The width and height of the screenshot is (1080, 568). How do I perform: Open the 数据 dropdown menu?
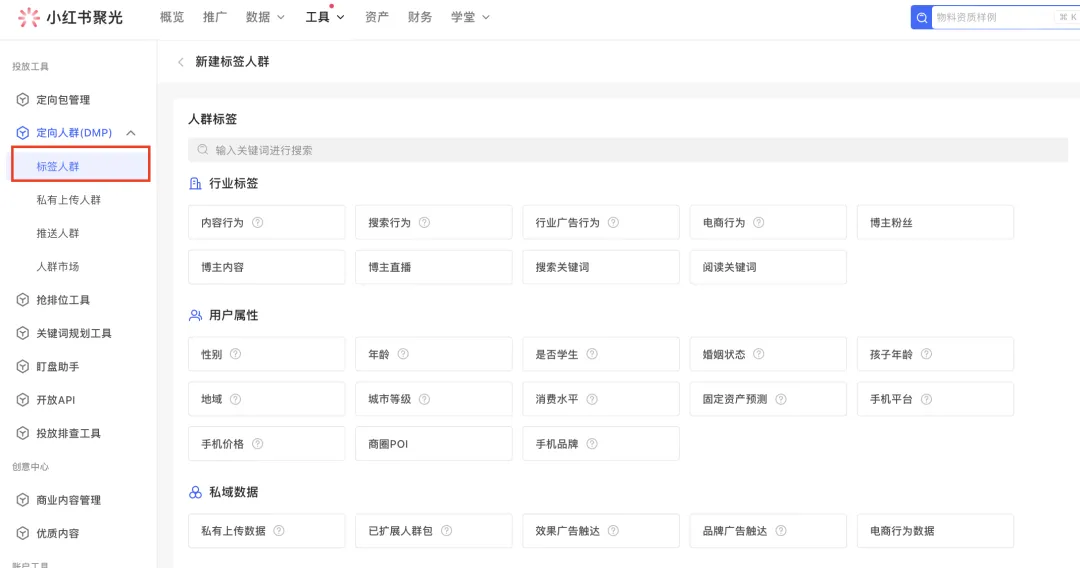[x=265, y=17]
